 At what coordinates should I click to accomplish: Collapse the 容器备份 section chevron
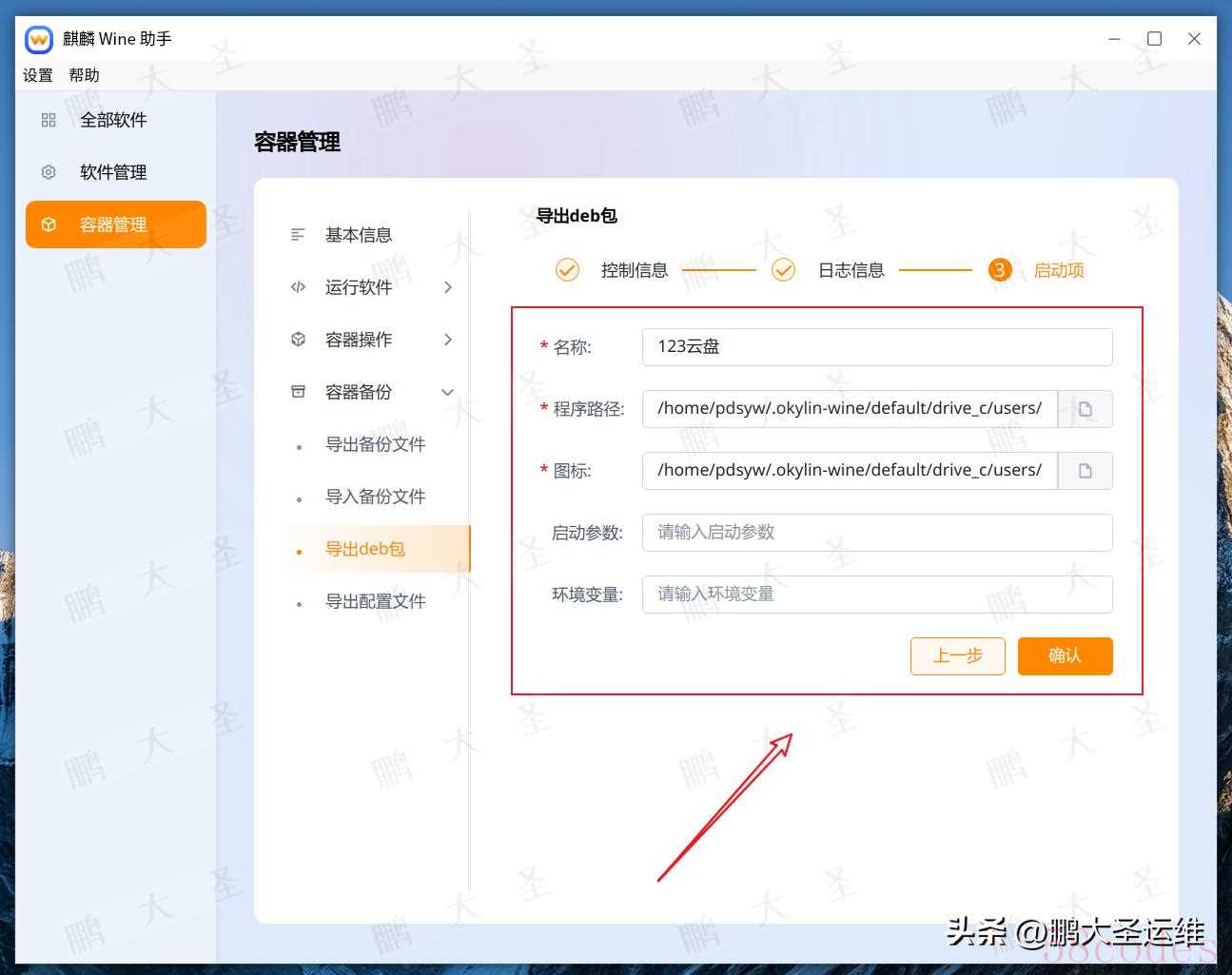coord(447,392)
